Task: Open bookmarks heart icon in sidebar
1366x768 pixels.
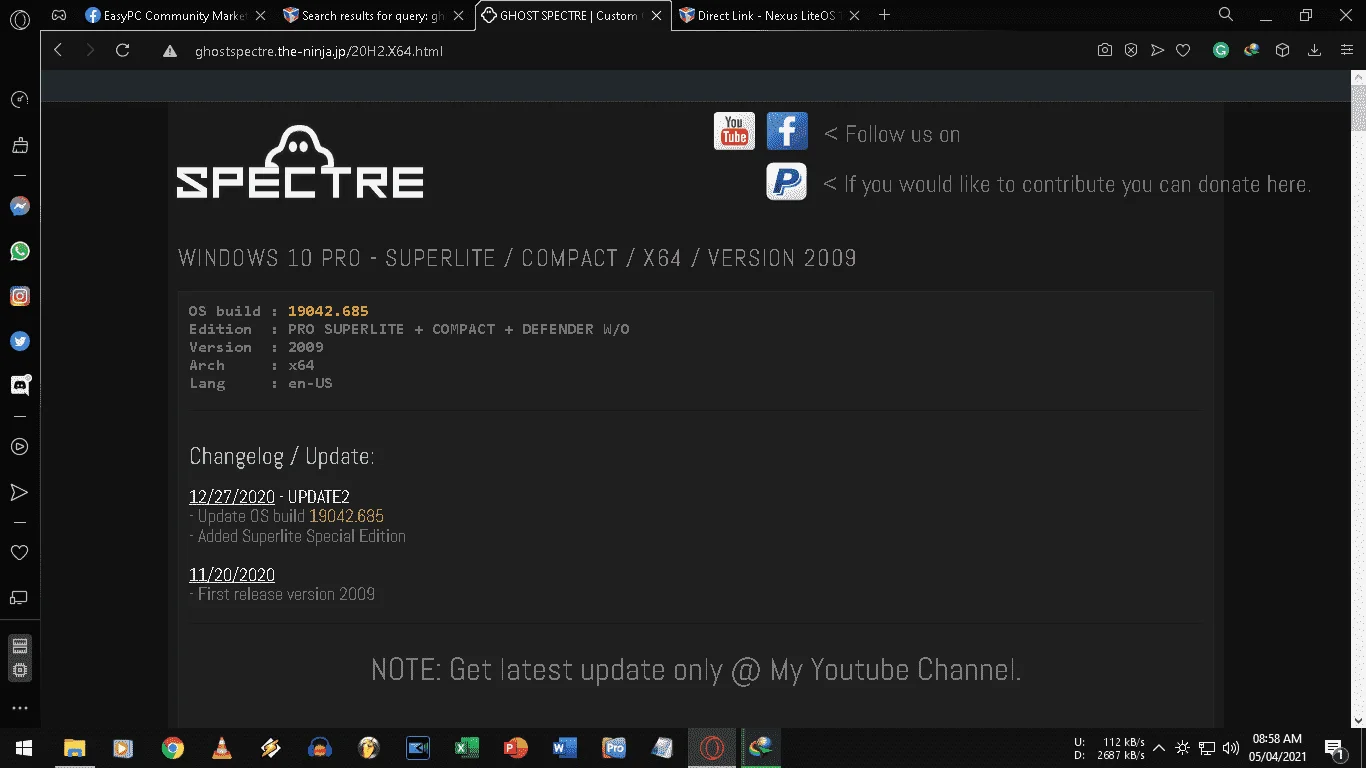Action: pyautogui.click(x=19, y=552)
